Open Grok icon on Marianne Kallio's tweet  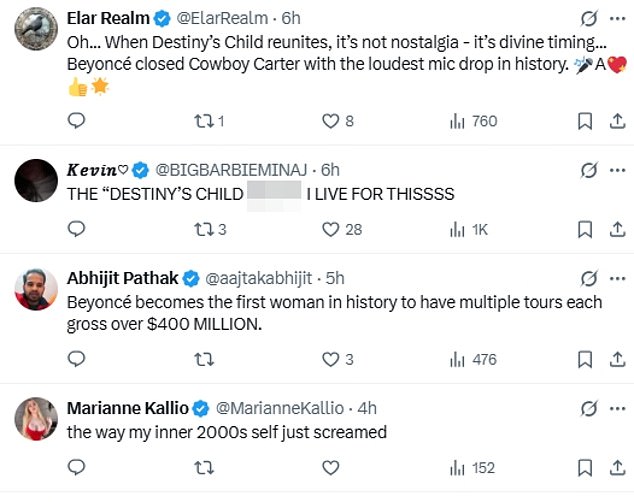tap(589, 409)
